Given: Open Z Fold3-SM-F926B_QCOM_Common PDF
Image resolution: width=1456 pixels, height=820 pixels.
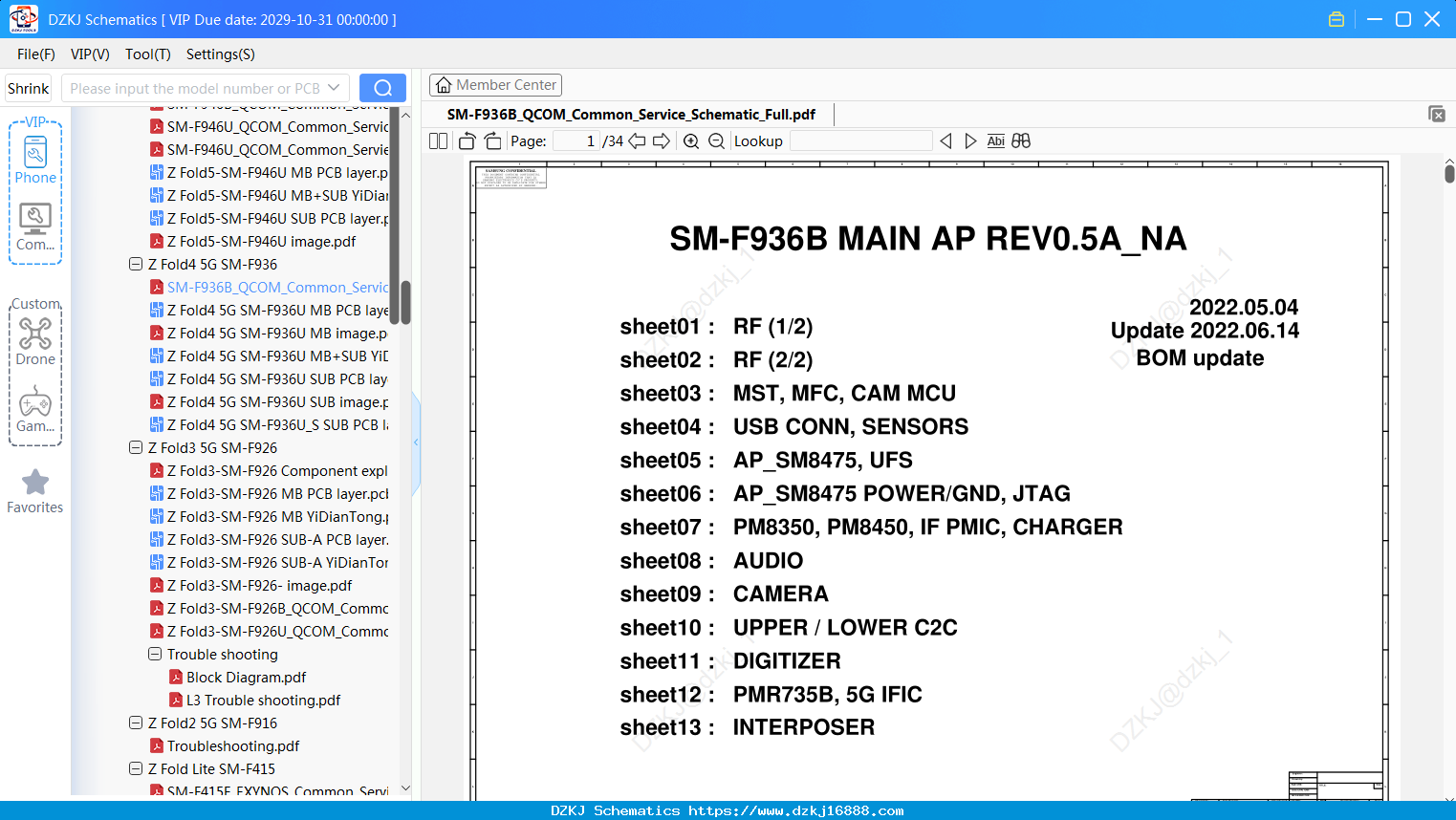Looking at the screenshot, I should tap(269, 609).
